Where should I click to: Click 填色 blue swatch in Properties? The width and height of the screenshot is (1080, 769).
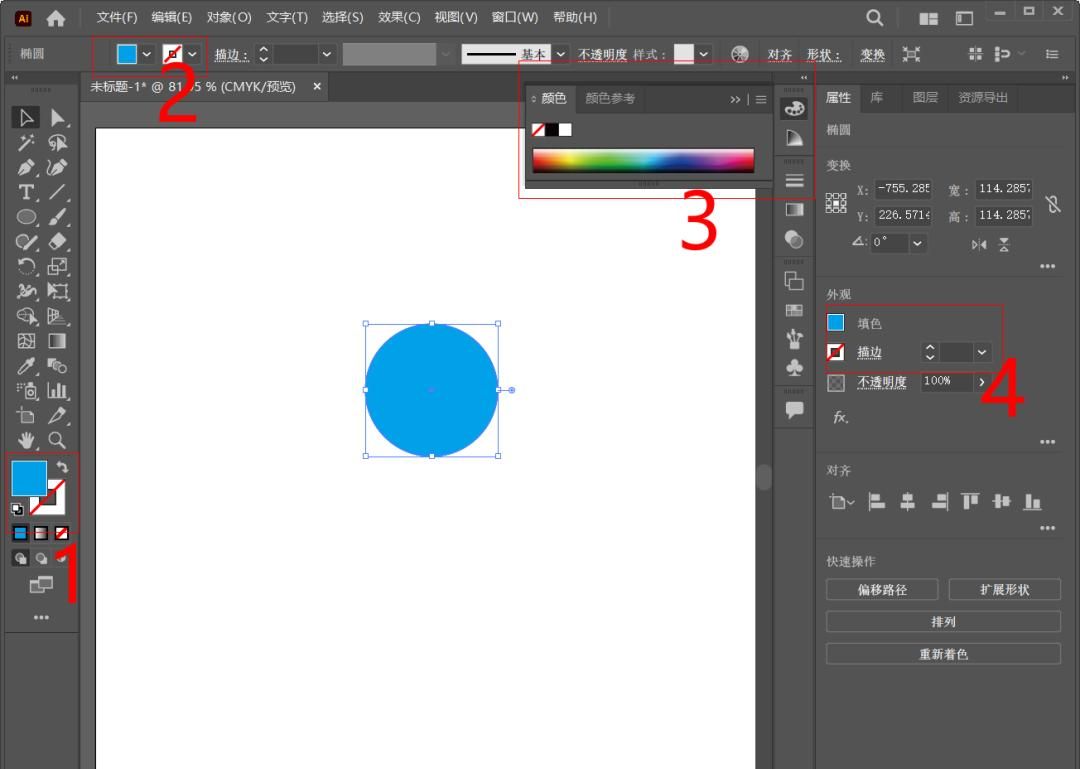coord(835,322)
